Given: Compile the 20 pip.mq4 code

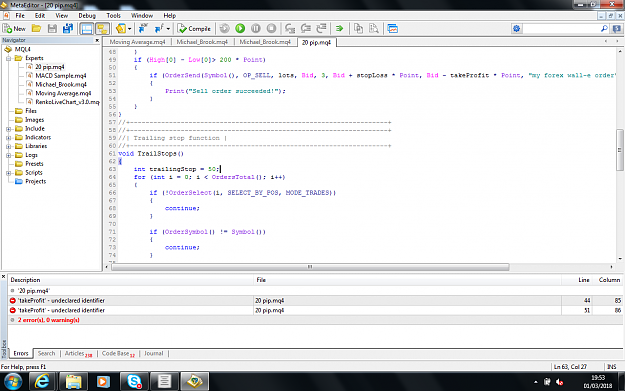Looking at the screenshot, I should 194,29.
